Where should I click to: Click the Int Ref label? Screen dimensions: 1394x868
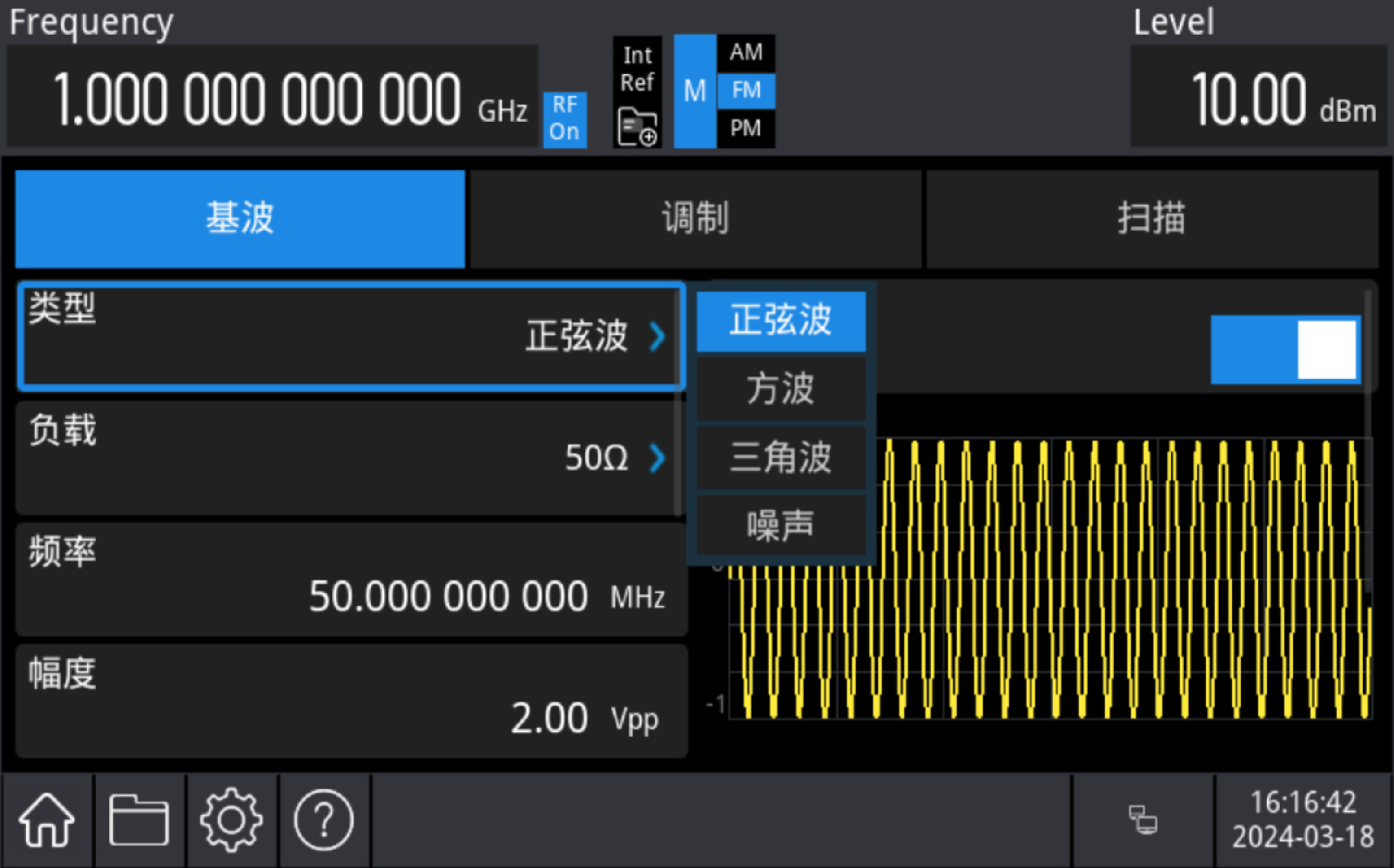tap(637, 69)
